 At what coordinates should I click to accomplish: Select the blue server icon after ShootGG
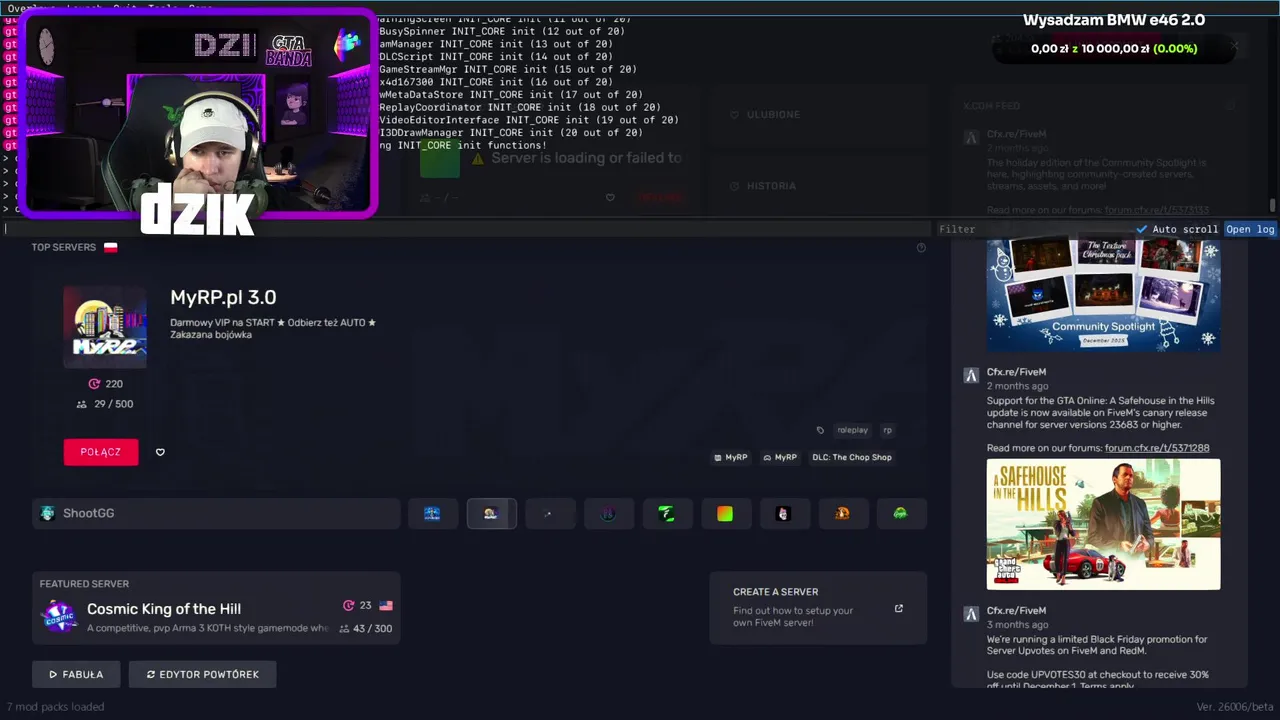pos(432,513)
